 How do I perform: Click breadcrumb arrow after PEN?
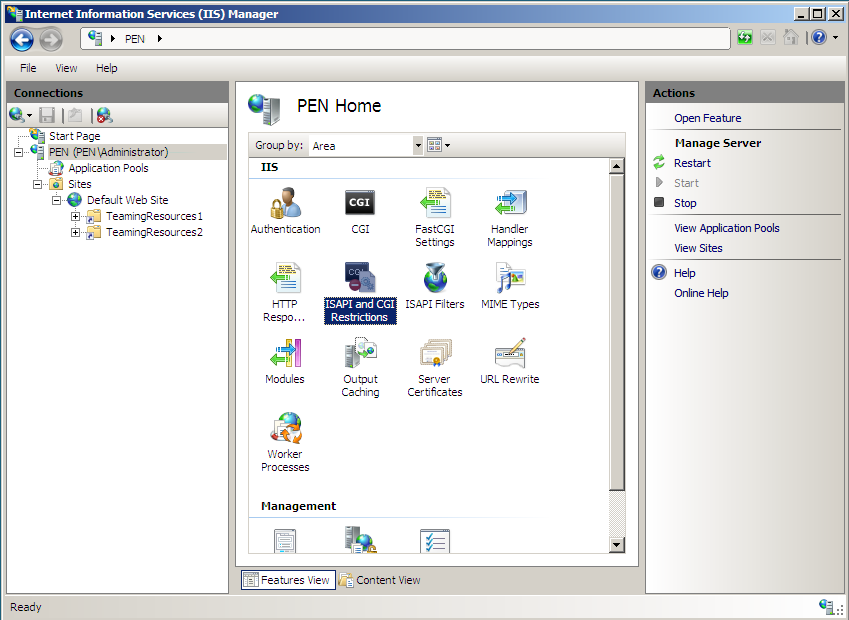point(160,38)
